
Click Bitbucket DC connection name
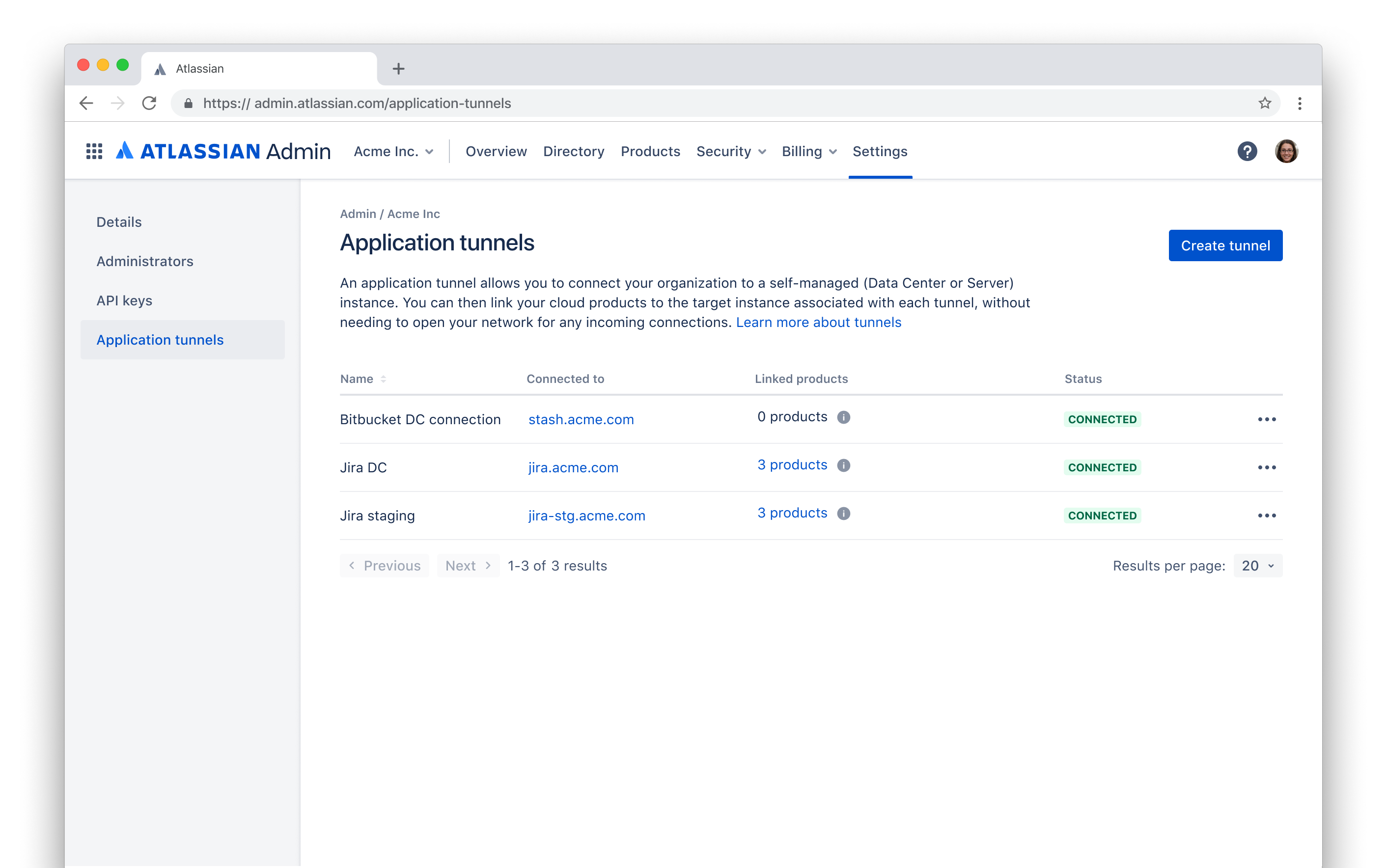(420, 419)
